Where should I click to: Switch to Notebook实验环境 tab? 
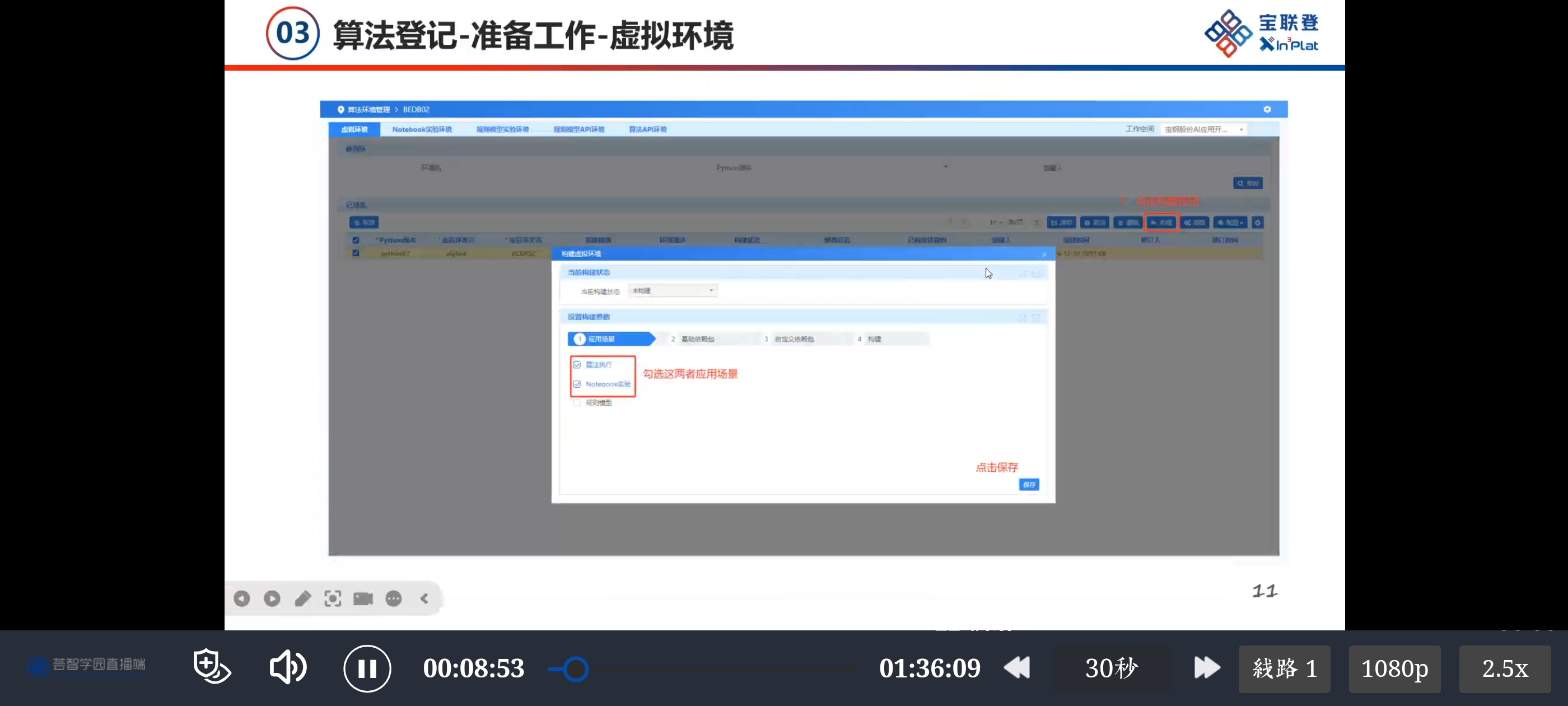[x=421, y=129]
